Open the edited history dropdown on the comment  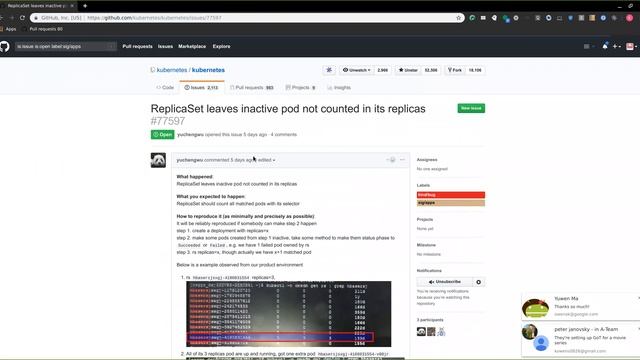(x=267, y=160)
